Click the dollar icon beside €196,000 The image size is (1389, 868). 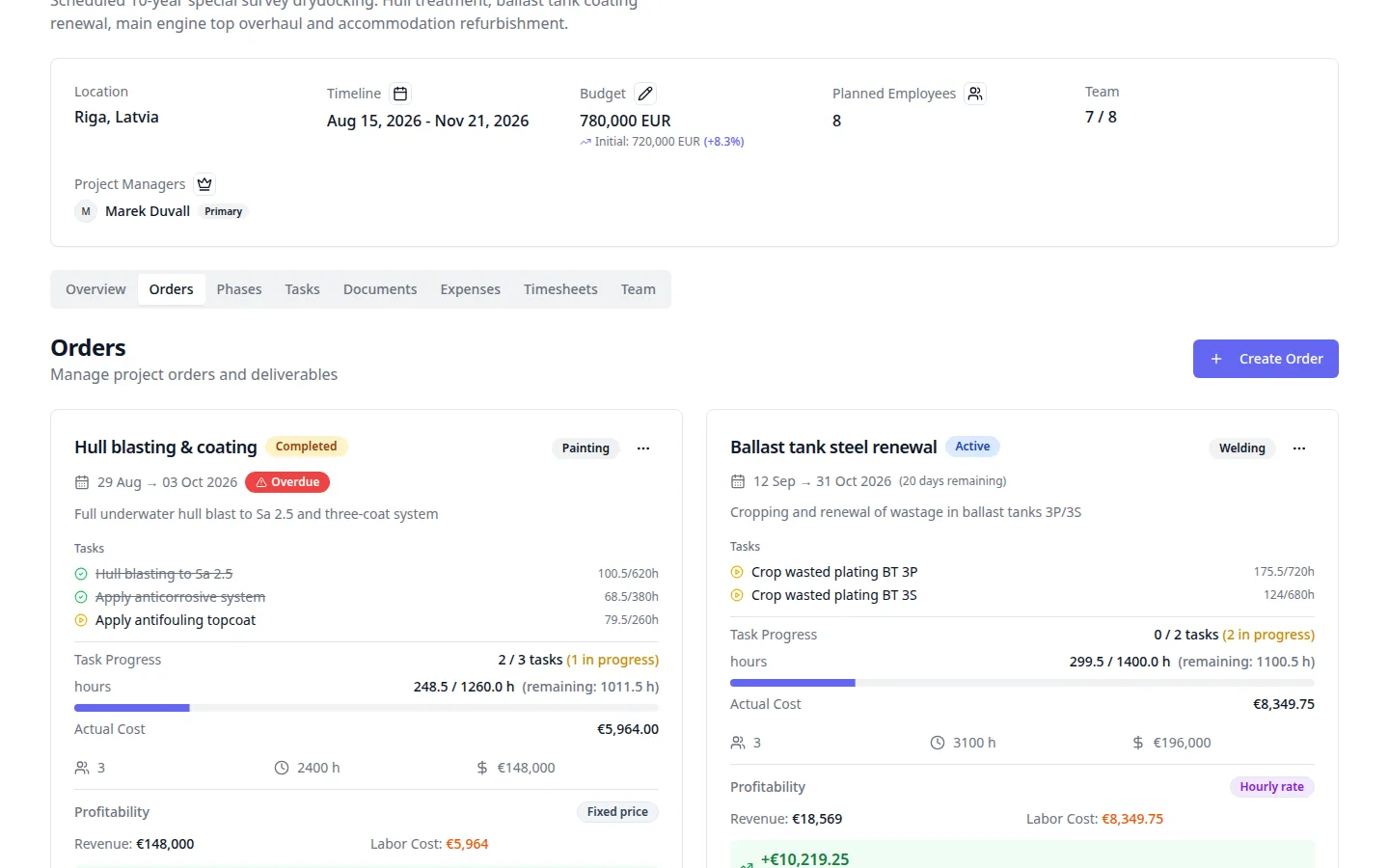[x=1138, y=743]
